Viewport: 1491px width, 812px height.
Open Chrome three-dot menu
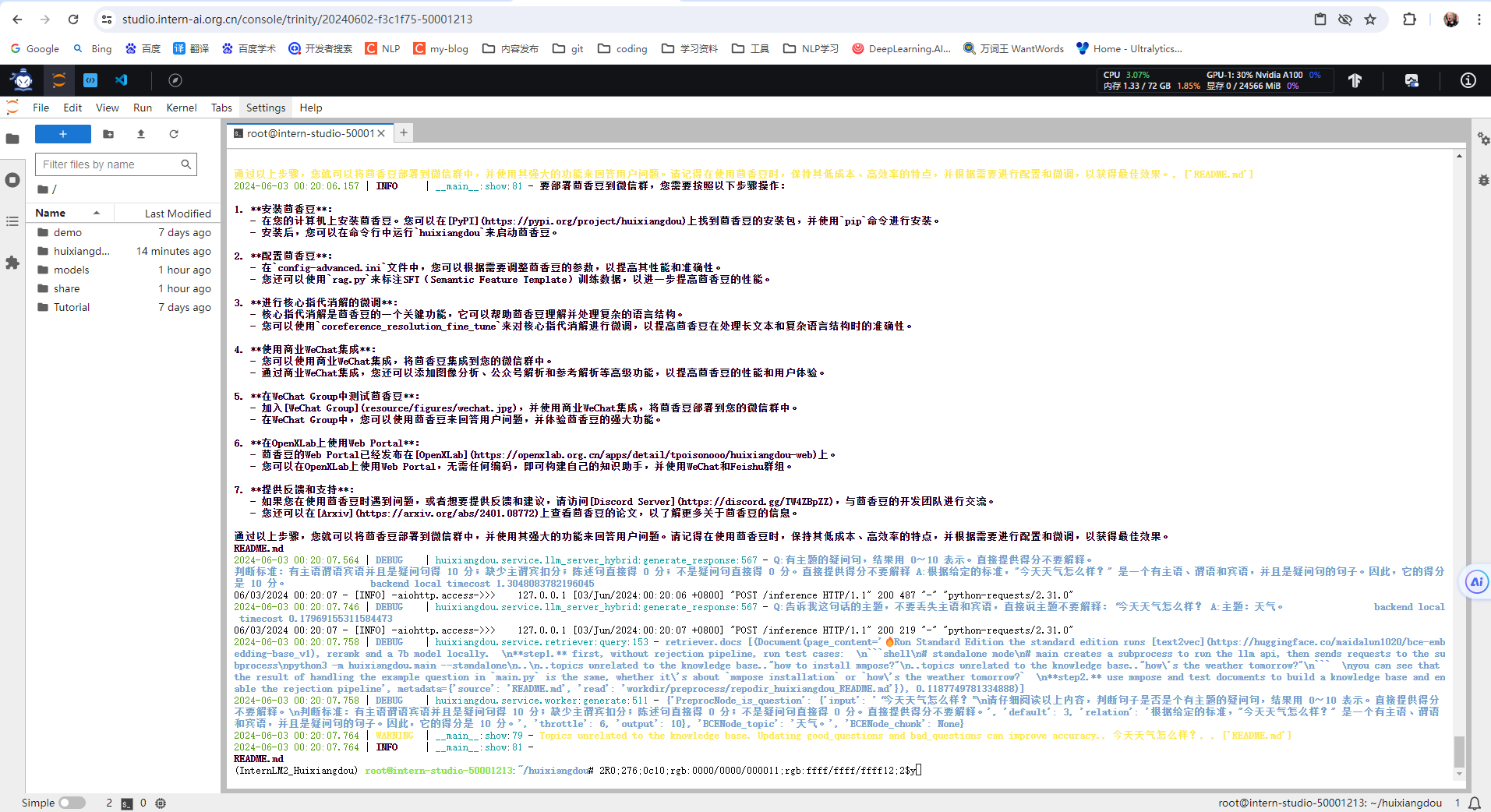pos(1479,19)
